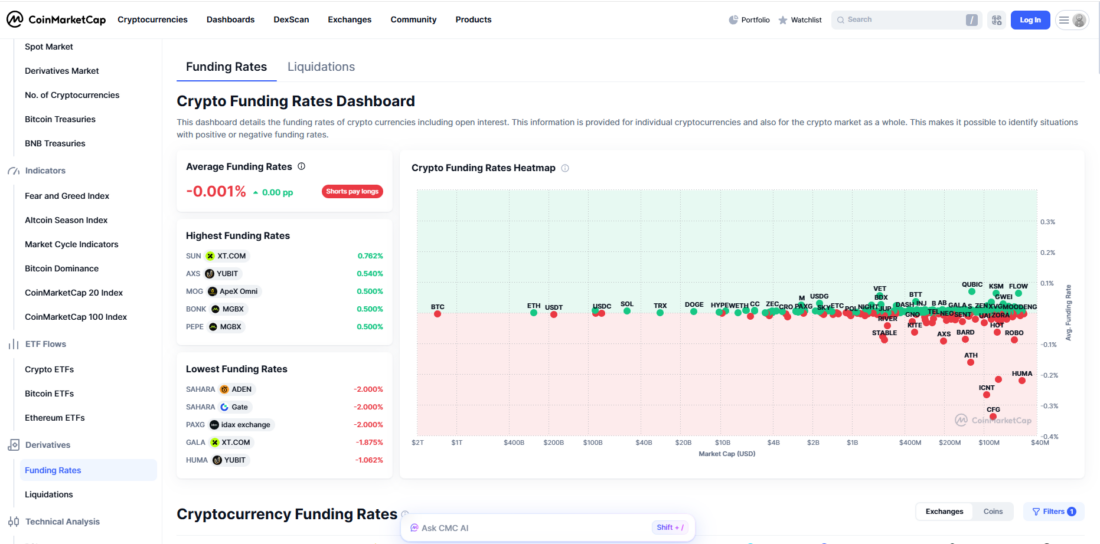Image resolution: width=1100 pixels, height=544 pixels.
Task: Click the CoinMarketCap logo
Action: (x=56, y=20)
